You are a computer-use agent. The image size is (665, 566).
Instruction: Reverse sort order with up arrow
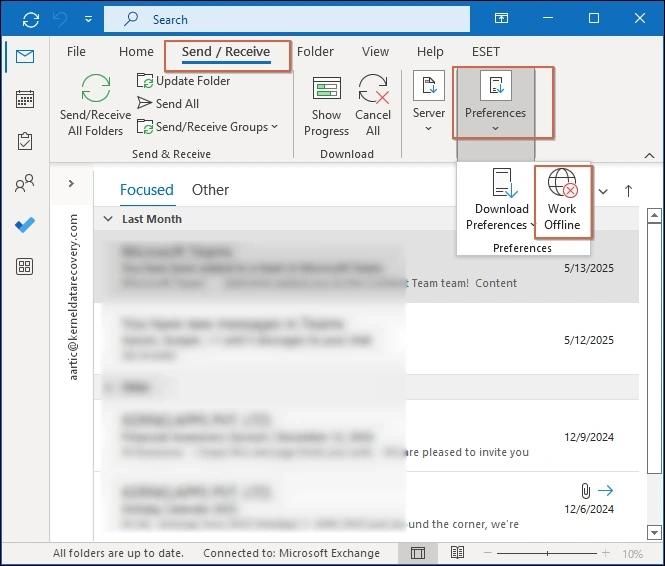point(628,191)
